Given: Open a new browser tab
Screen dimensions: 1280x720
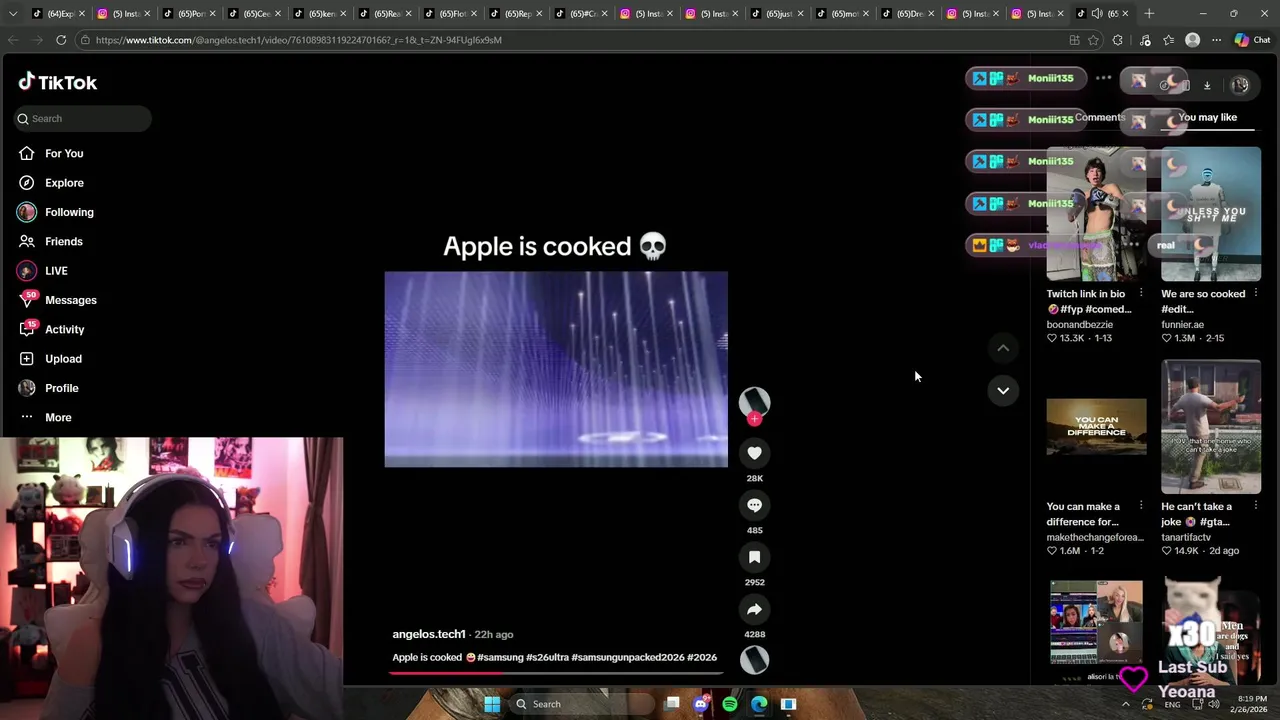Looking at the screenshot, I should (x=1149, y=13).
